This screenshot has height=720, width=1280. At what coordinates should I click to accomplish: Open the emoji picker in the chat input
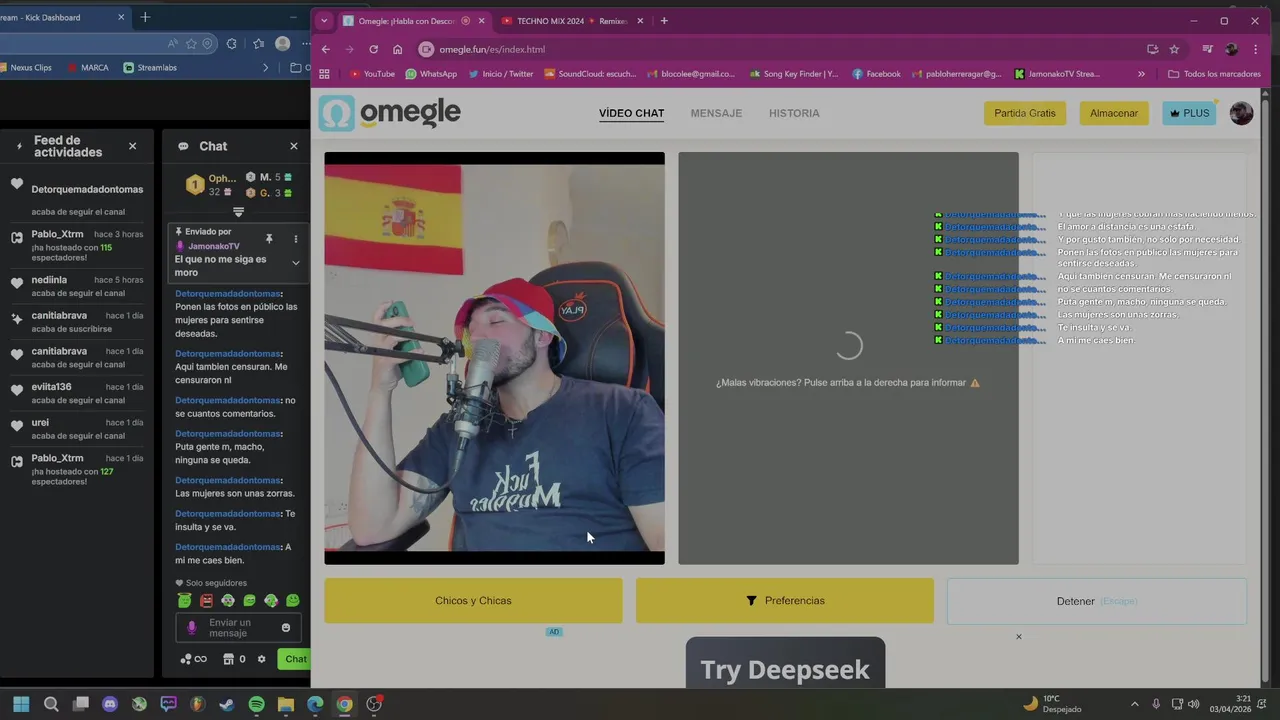point(285,628)
